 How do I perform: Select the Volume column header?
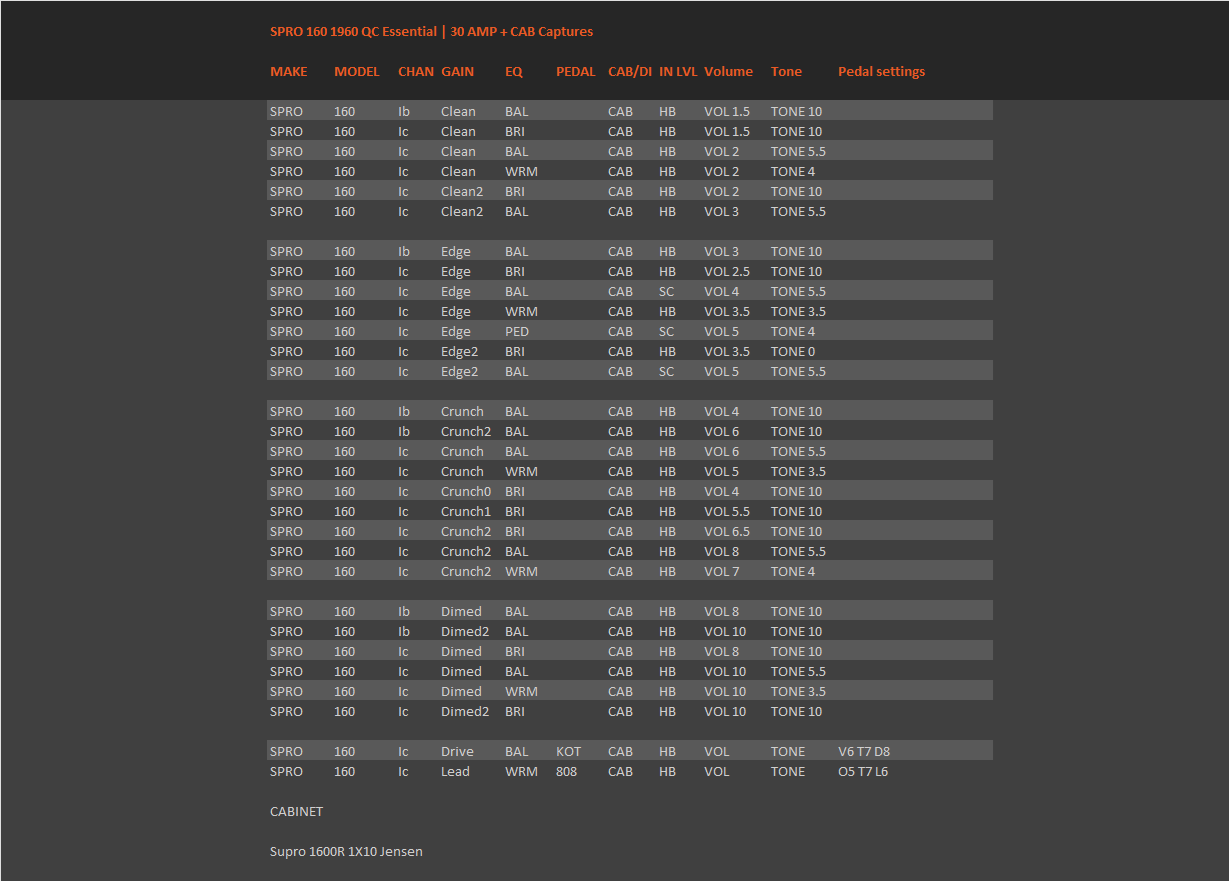[x=728, y=72]
